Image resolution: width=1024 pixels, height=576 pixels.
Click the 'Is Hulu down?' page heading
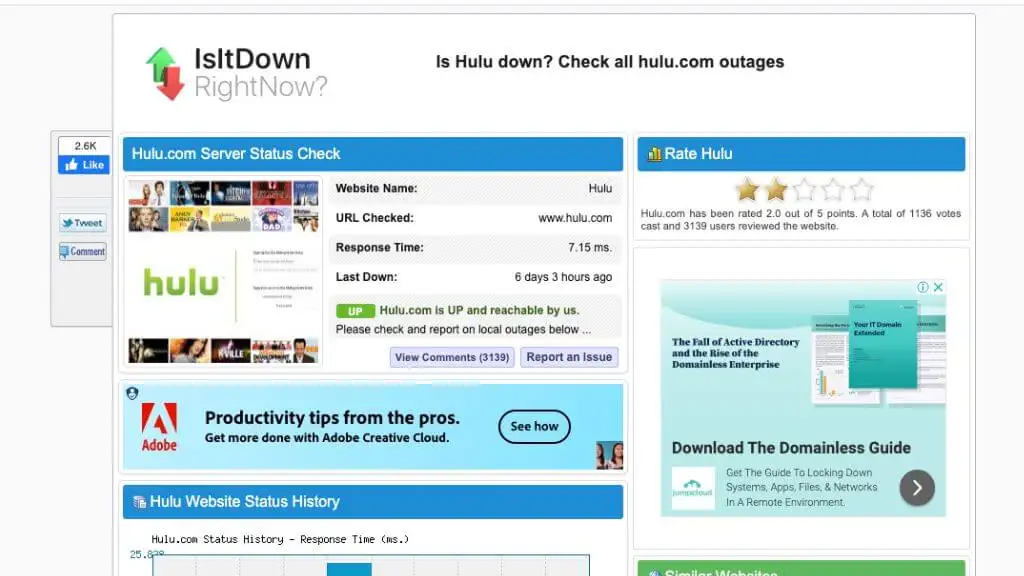pos(609,62)
